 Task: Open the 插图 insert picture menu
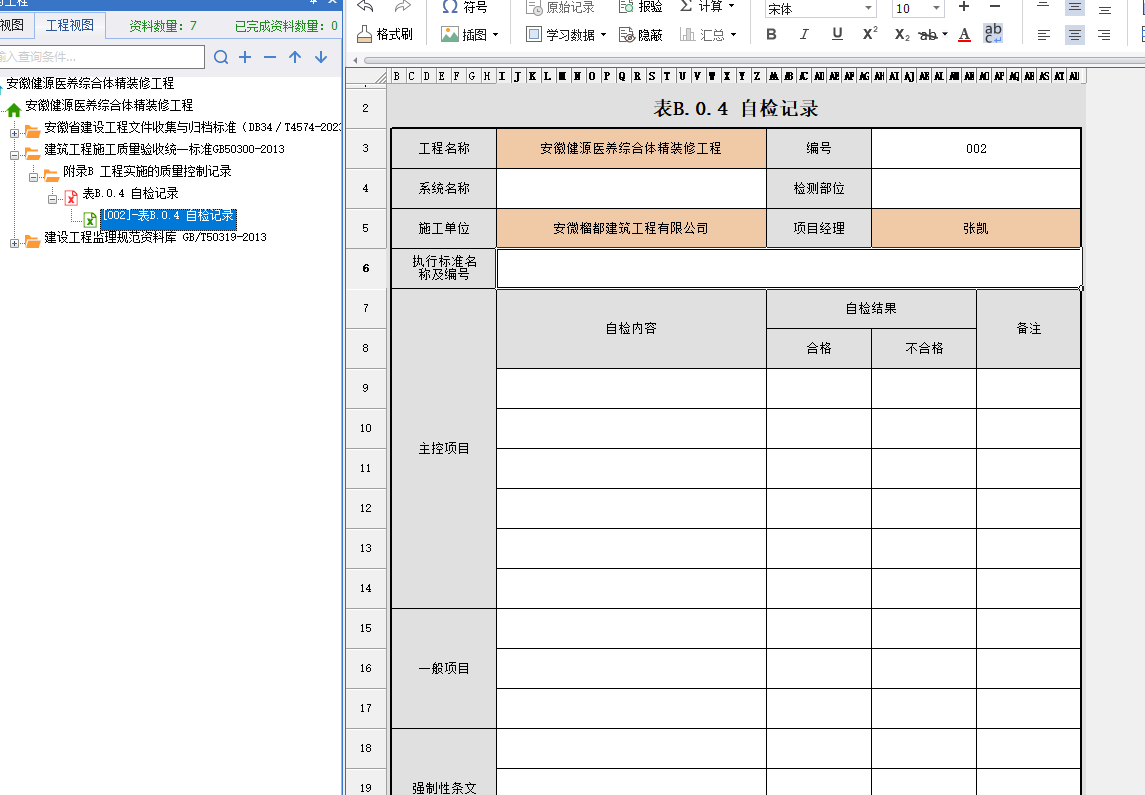click(469, 35)
